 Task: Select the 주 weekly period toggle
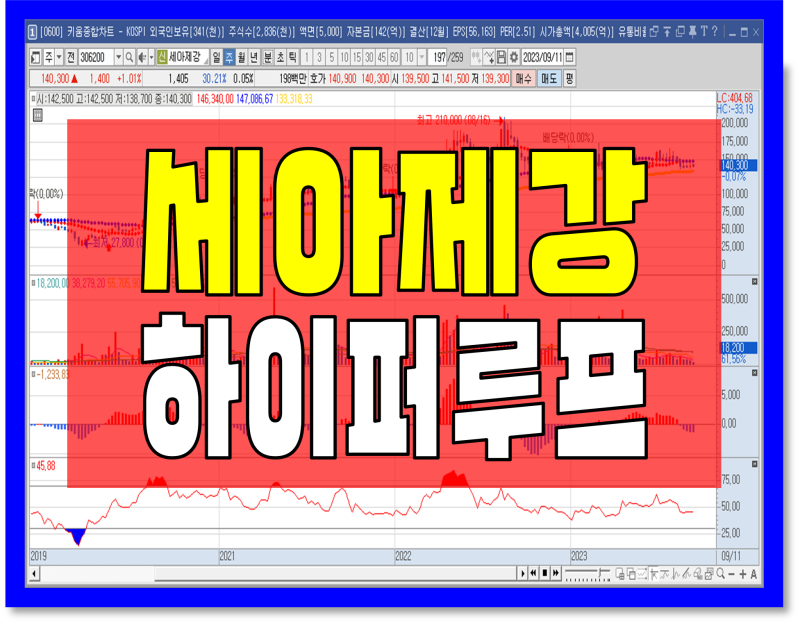[229, 57]
